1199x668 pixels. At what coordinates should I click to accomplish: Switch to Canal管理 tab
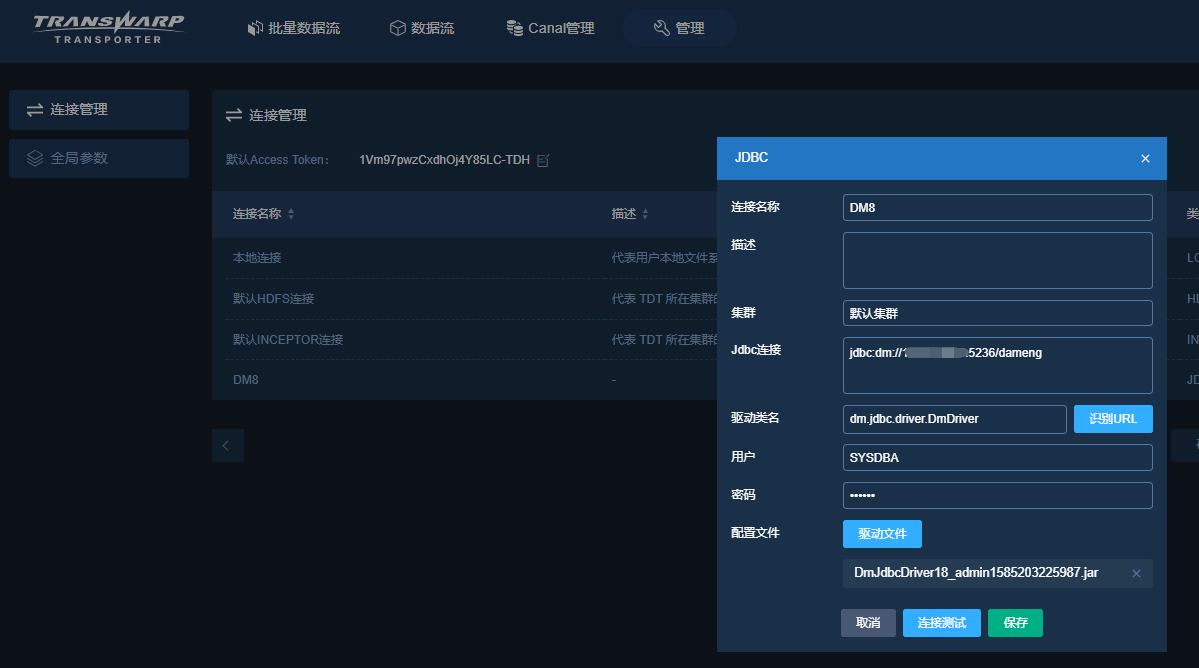[550, 28]
